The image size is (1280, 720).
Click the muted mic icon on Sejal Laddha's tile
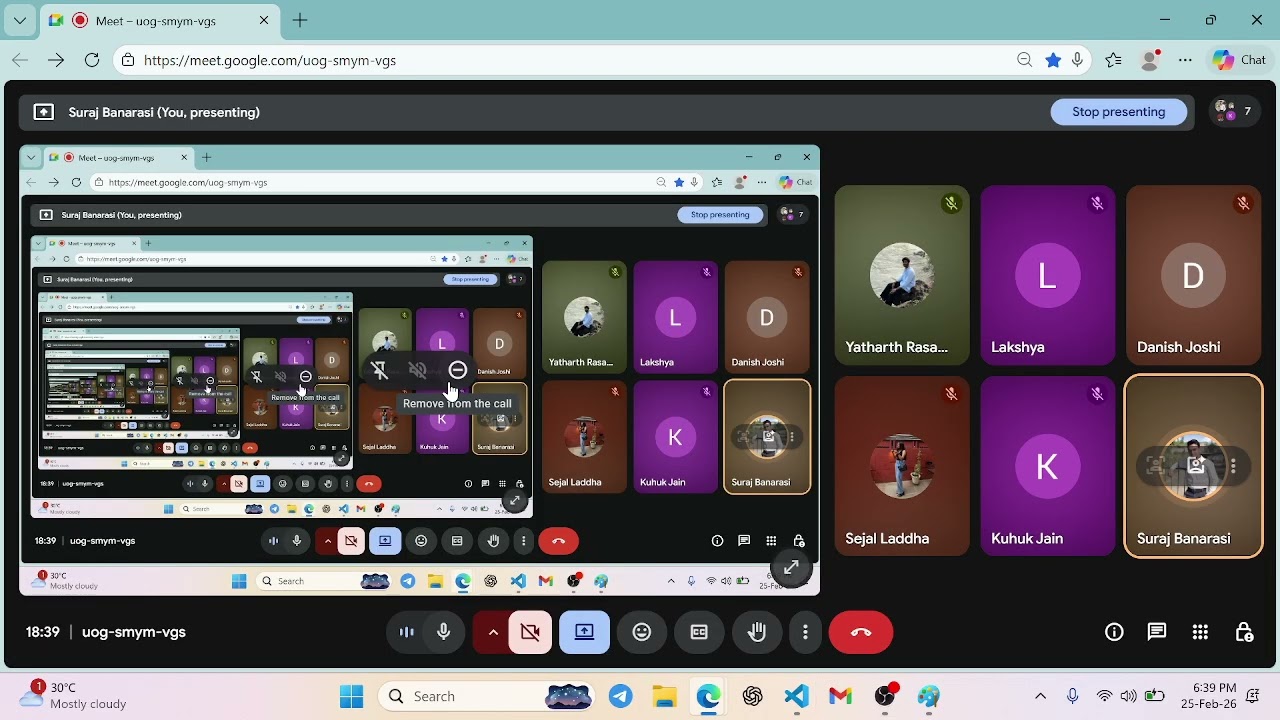coord(951,394)
